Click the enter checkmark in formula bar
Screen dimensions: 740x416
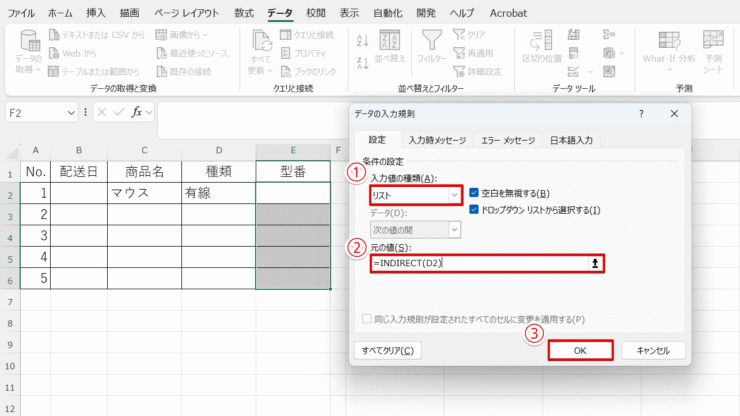[118, 112]
